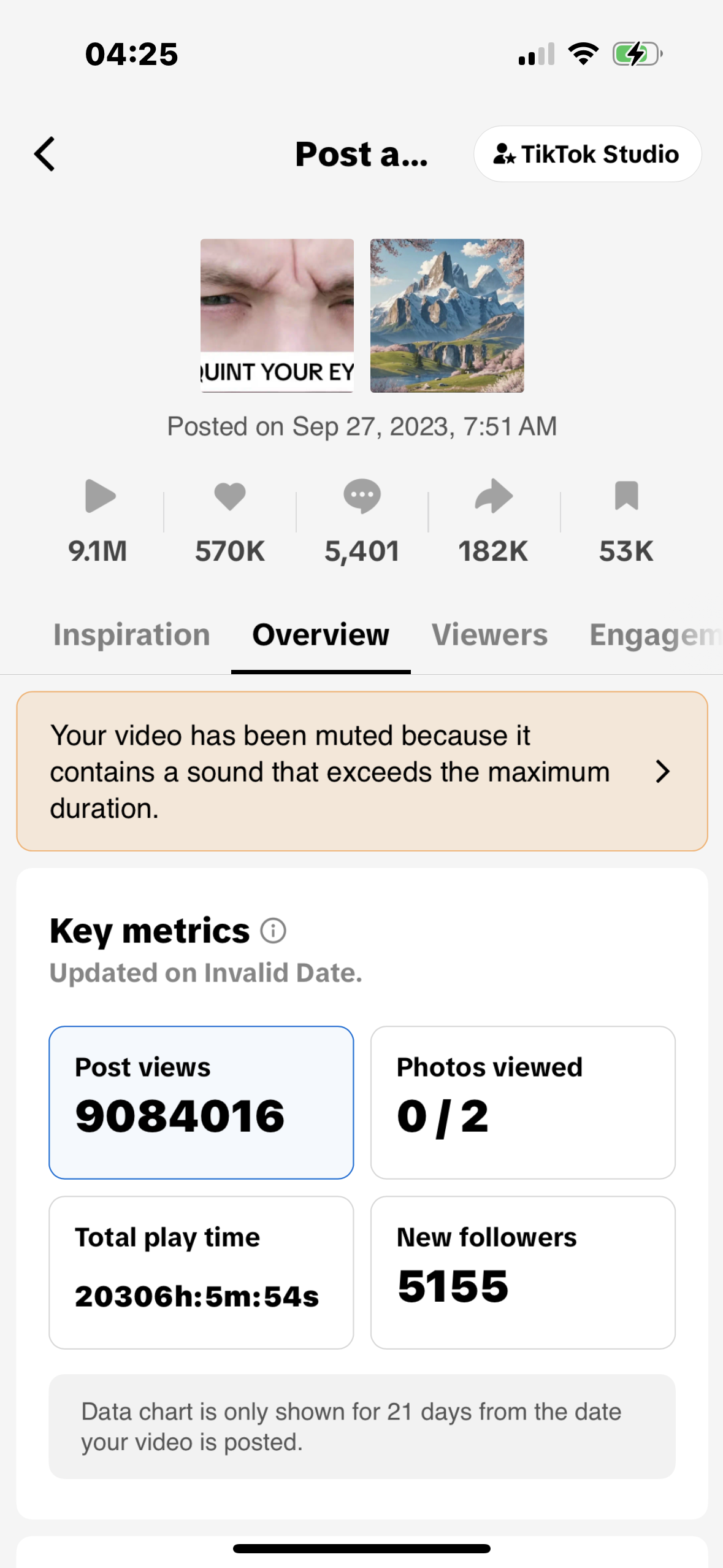Tap the comments bubble icon

coord(362,496)
